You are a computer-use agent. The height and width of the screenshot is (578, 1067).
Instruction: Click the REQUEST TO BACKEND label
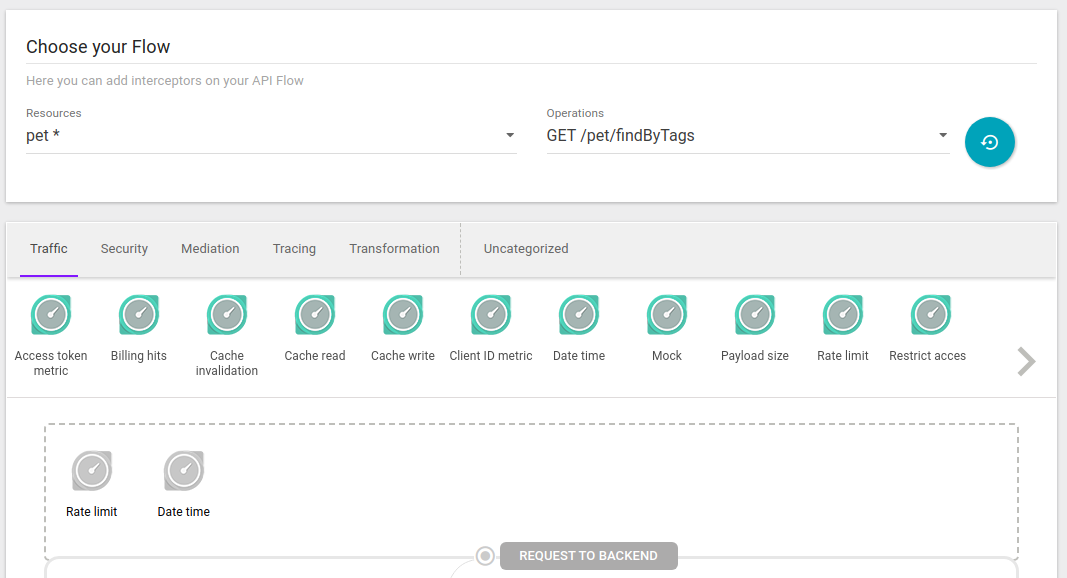[x=588, y=556]
